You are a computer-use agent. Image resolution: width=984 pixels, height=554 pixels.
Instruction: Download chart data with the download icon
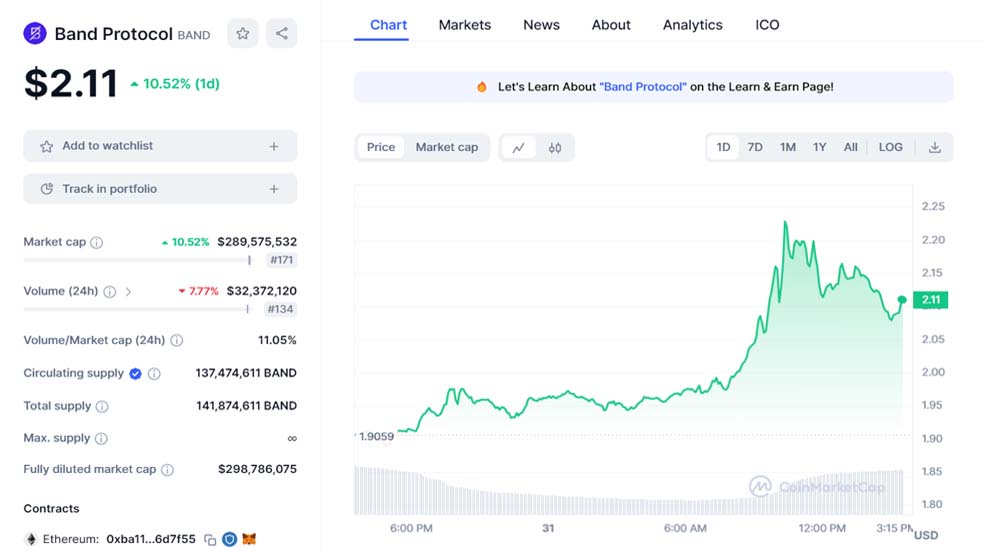[934, 147]
